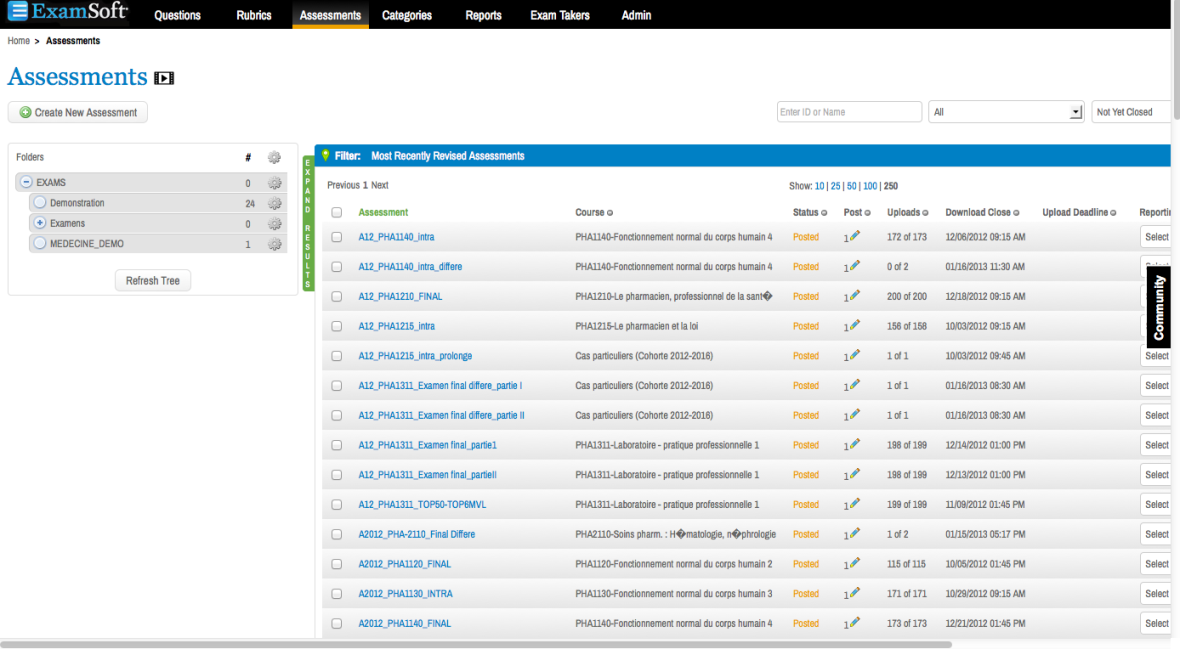The image size is (1180, 649).
Task: Select the MEDECINE_DEMO folder
Action: coord(87,244)
